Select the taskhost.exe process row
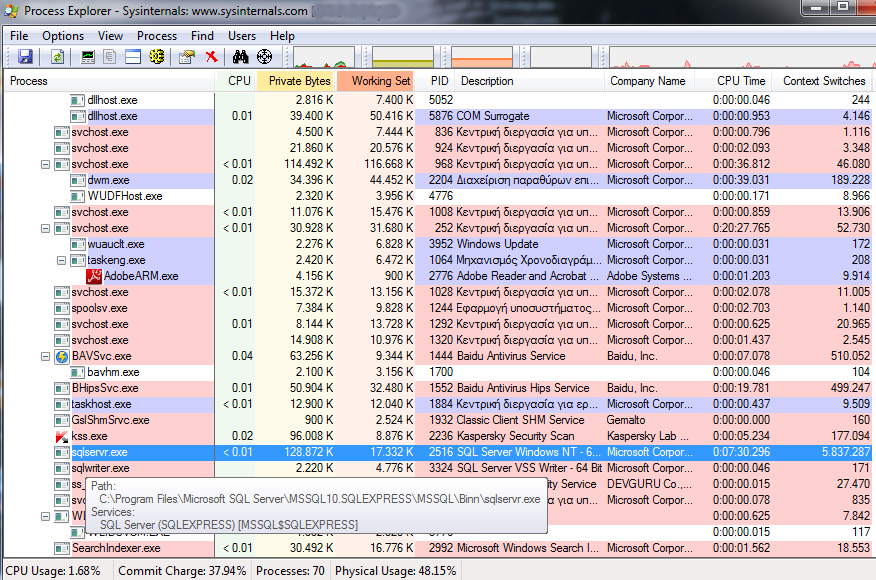 [x=438, y=405]
